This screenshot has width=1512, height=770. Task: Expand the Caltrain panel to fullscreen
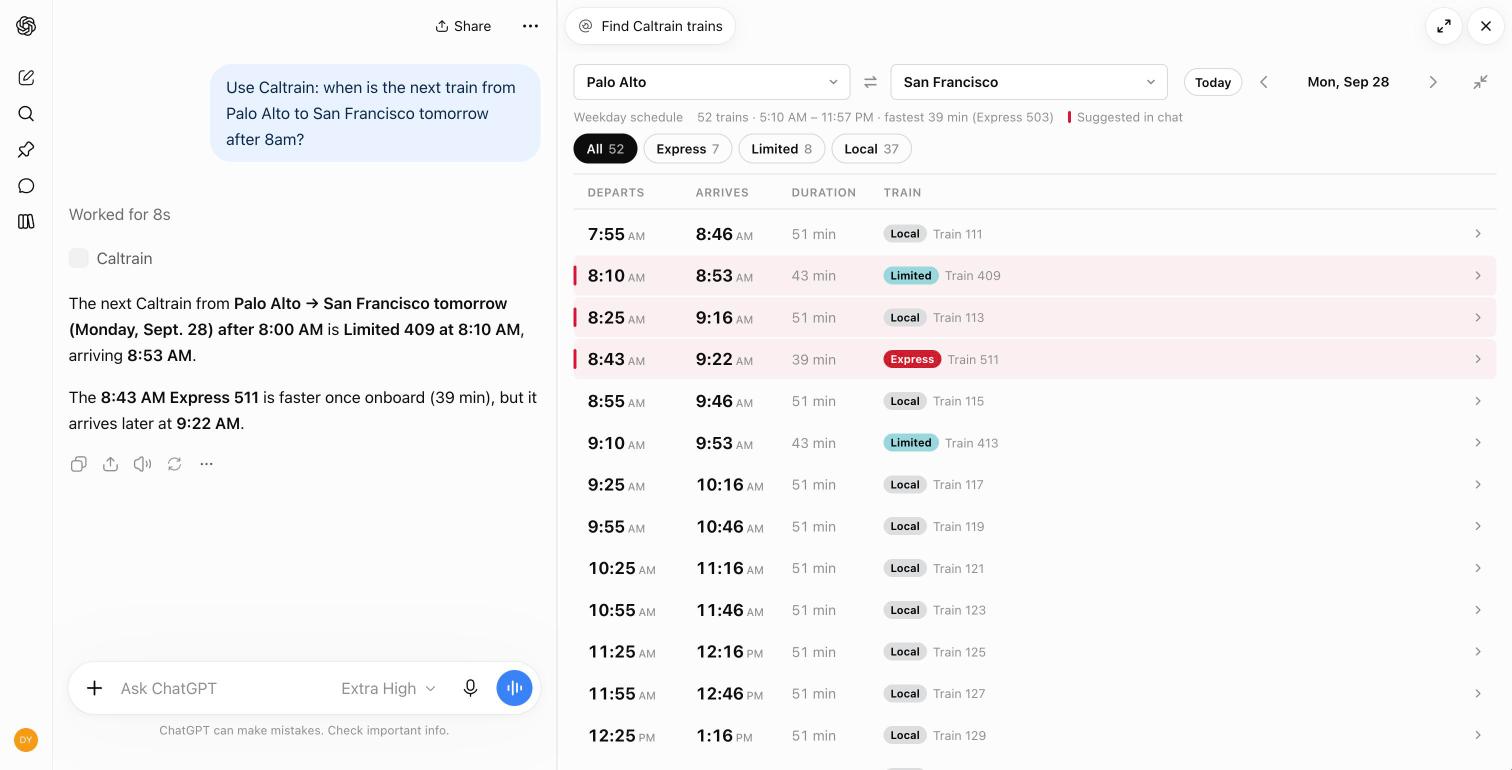point(1444,26)
